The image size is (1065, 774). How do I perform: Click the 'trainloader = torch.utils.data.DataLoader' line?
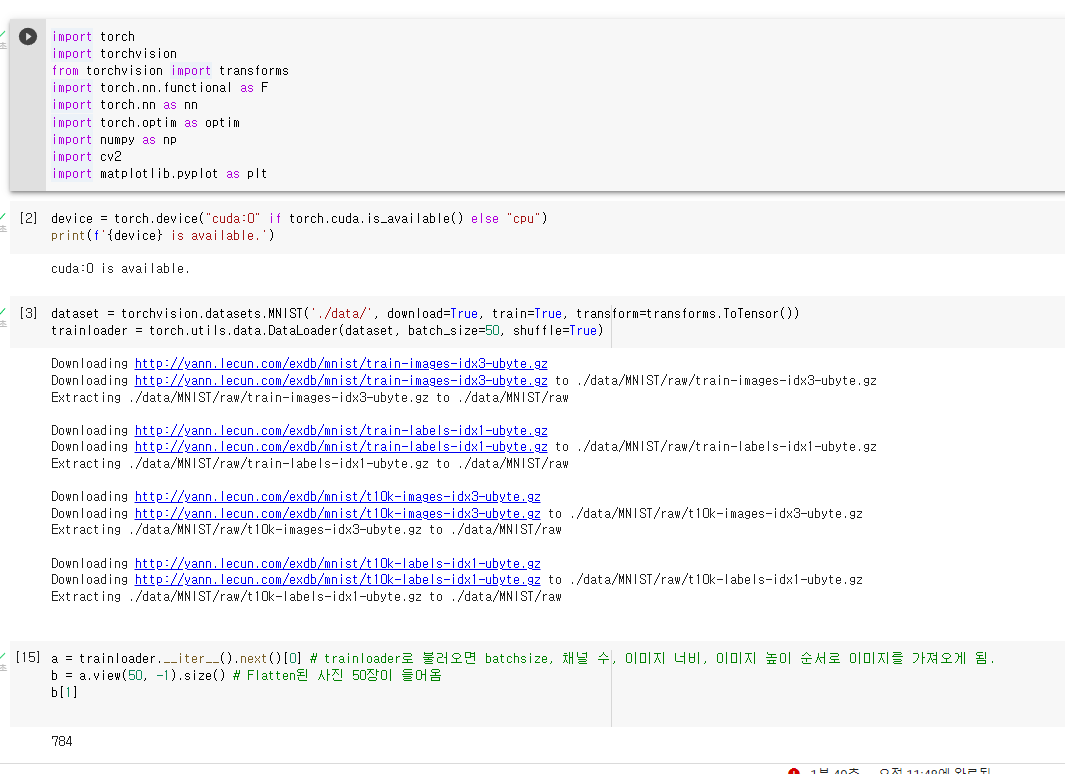click(x=327, y=331)
